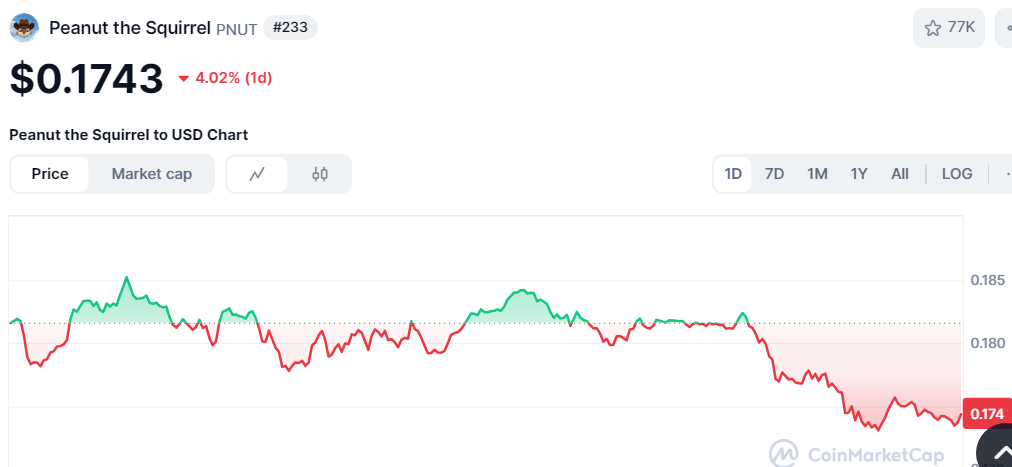Click the #233 rank badge
This screenshot has width=1012, height=467.
(290, 28)
